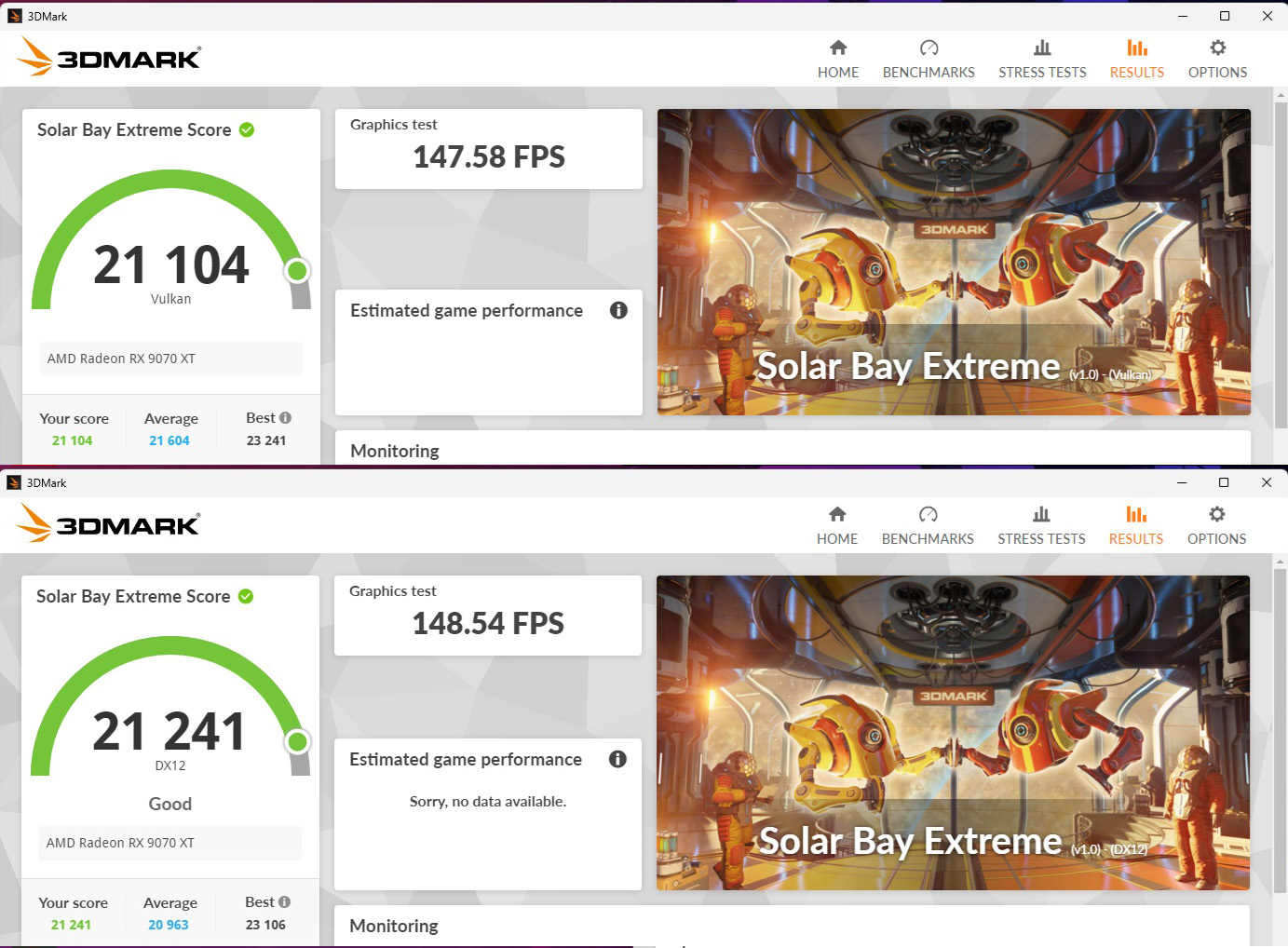Click info icon beside Best score 23 241
This screenshot has width=1288, height=948.
click(285, 418)
